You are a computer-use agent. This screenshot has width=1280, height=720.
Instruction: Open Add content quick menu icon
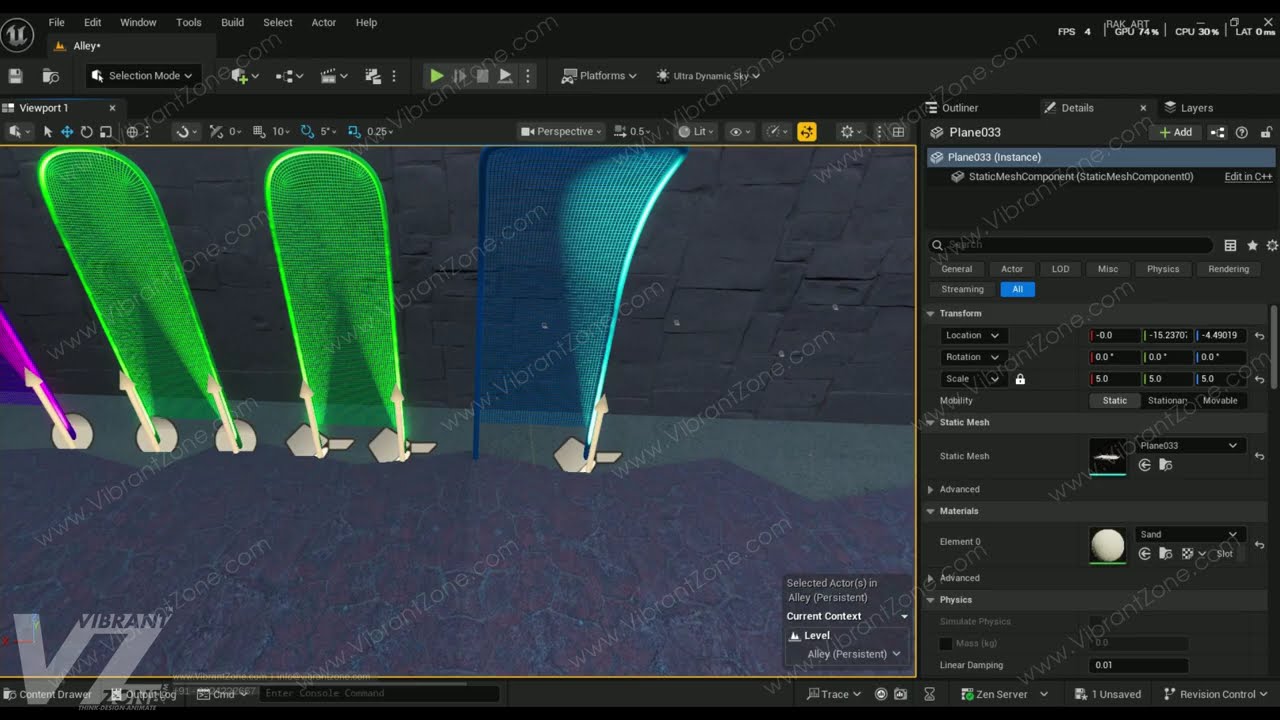244,75
